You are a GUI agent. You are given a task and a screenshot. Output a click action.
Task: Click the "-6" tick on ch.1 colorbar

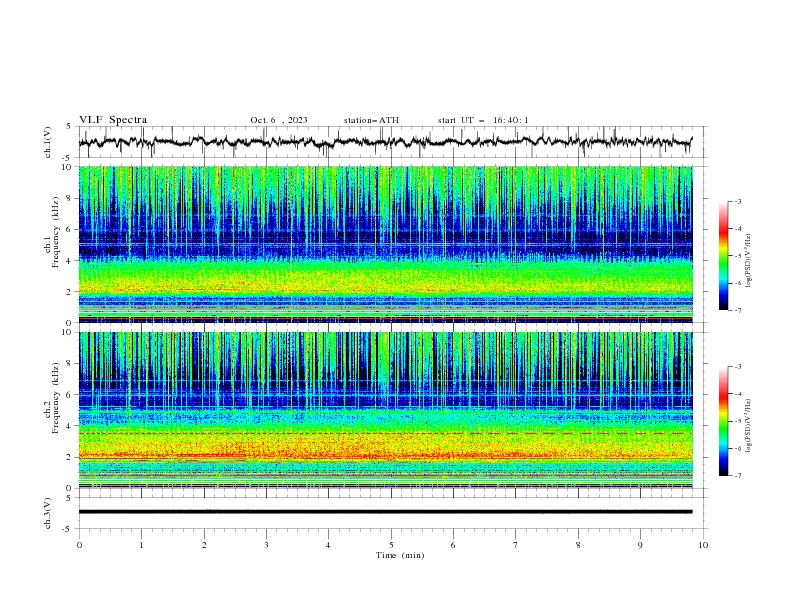coord(737,283)
